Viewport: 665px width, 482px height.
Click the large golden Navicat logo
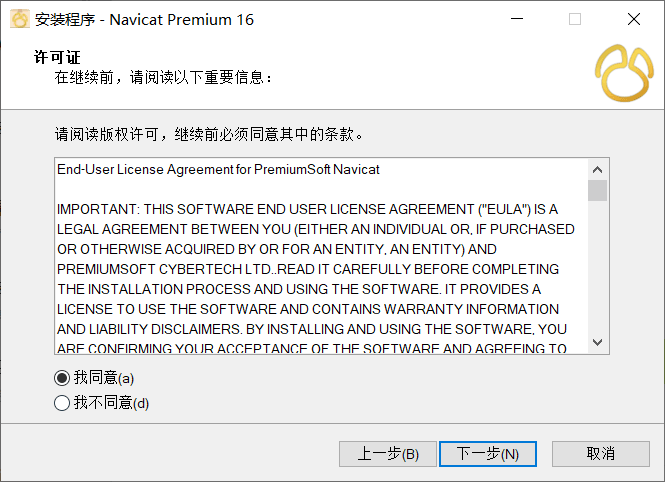[x=624, y=73]
